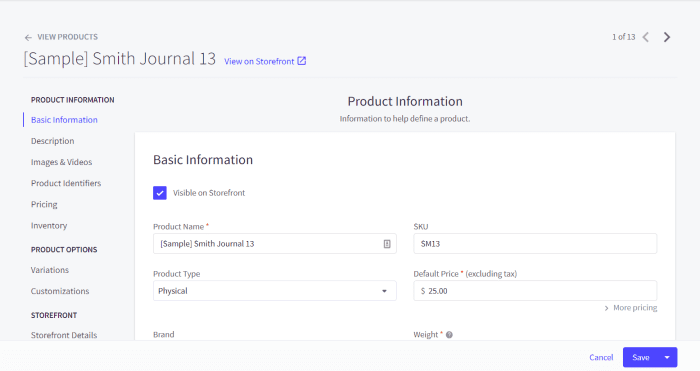
Task: Click into the SKU input field
Action: pyautogui.click(x=535, y=244)
